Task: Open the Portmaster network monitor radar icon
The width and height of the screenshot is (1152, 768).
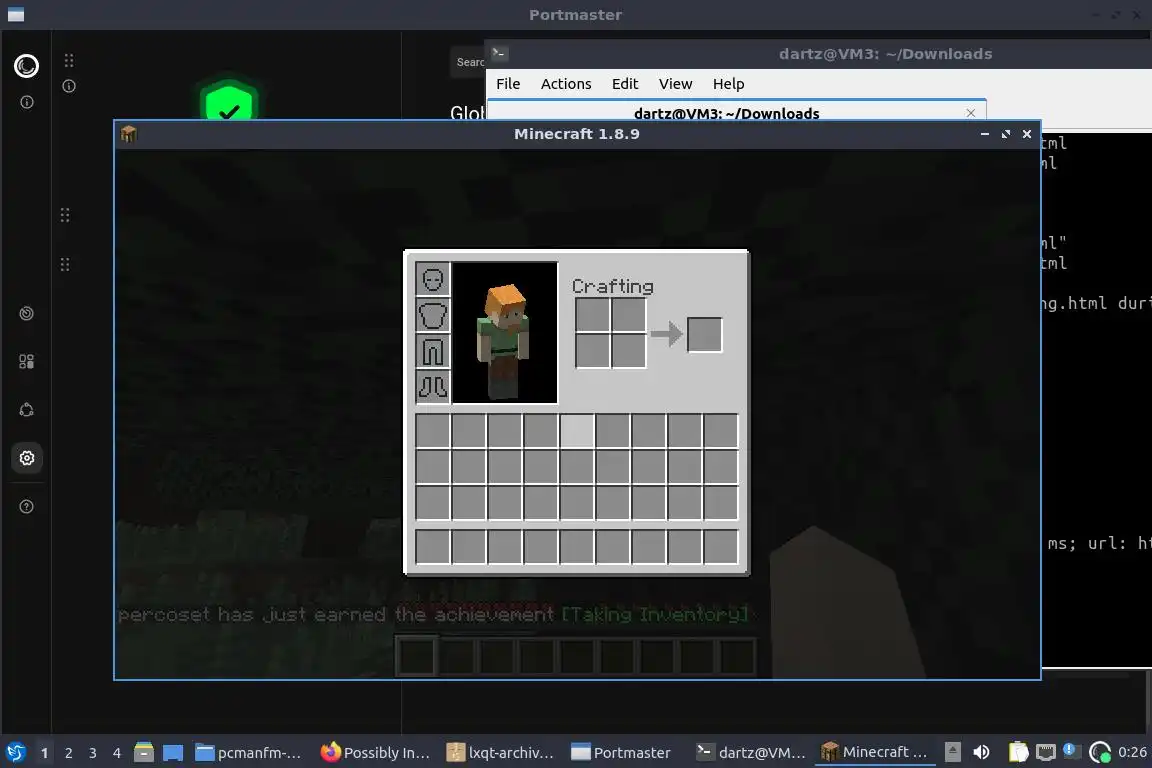Action: coord(26,314)
